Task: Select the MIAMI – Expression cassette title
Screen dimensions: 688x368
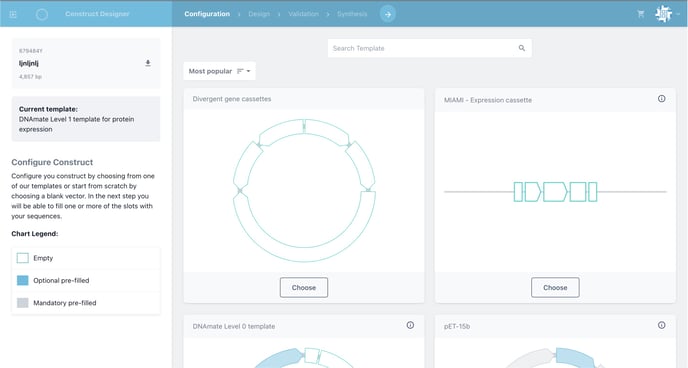Action: coord(487,100)
